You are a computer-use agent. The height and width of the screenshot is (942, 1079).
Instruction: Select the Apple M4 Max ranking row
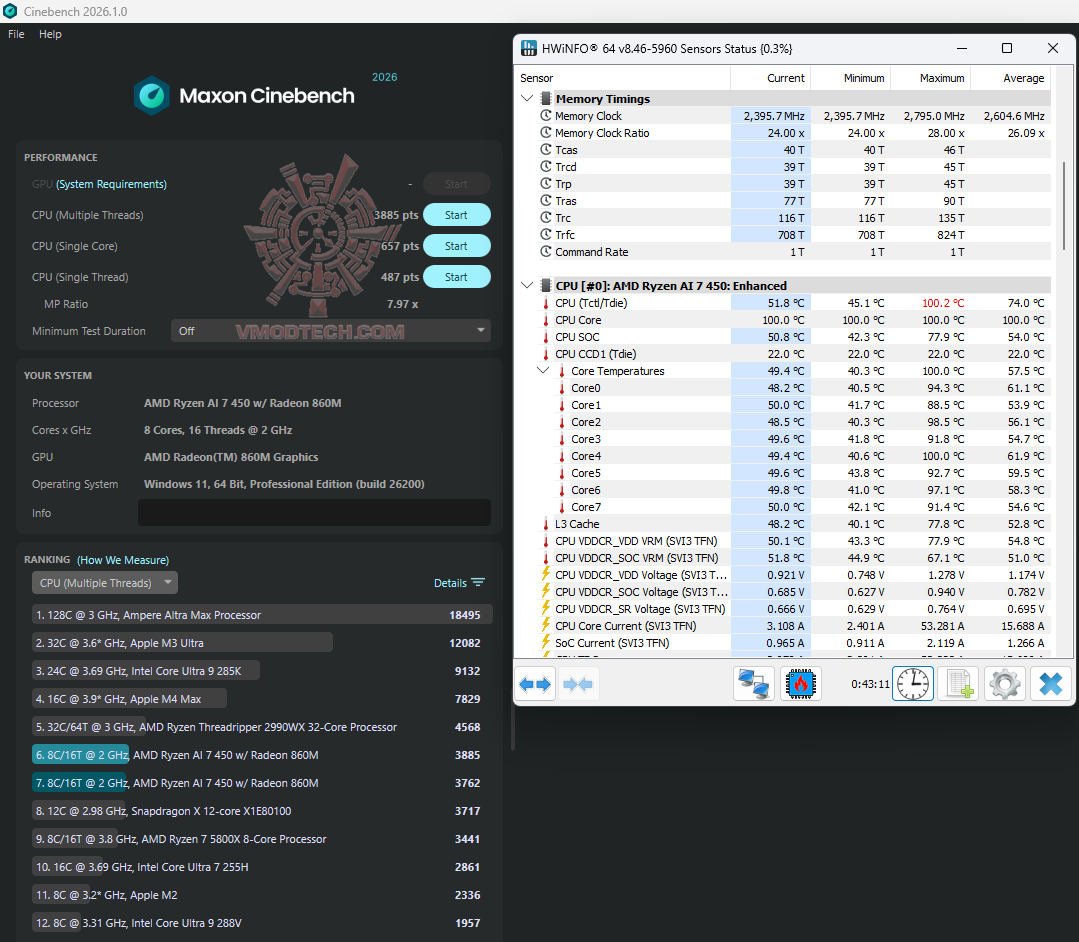pyautogui.click(x=262, y=699)
